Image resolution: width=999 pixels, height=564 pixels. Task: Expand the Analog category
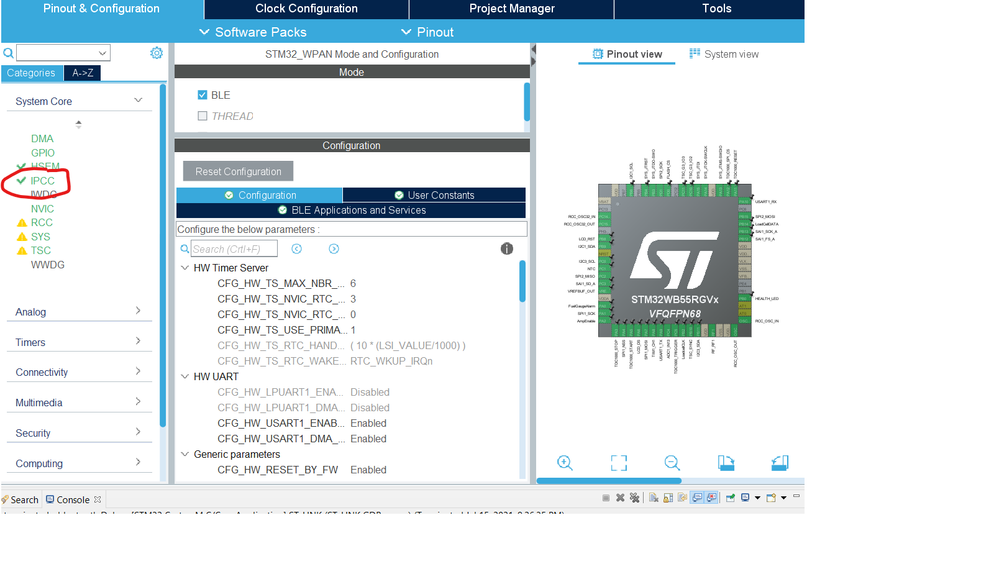point(138,310)
